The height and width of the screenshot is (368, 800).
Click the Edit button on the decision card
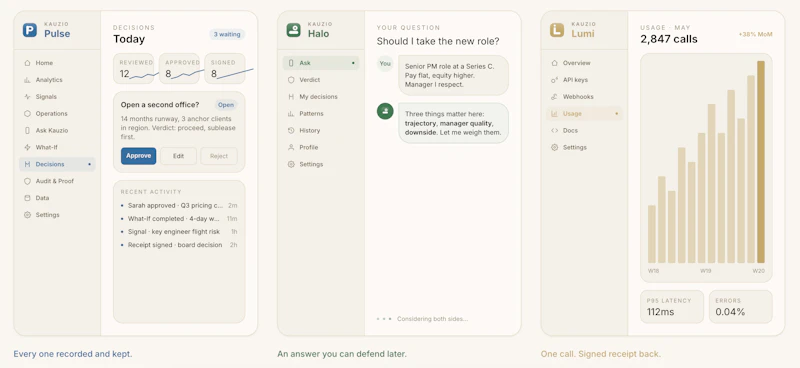pos(178,156)
